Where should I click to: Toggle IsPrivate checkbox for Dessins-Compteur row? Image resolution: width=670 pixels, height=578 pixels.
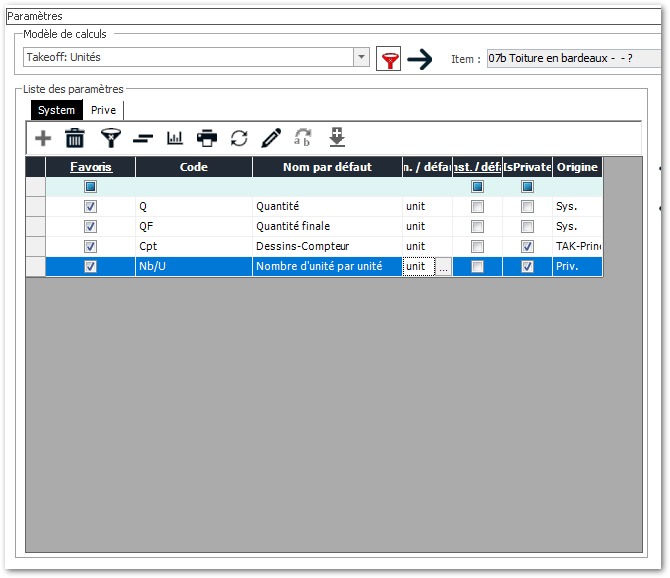click(x=527, y=246)
